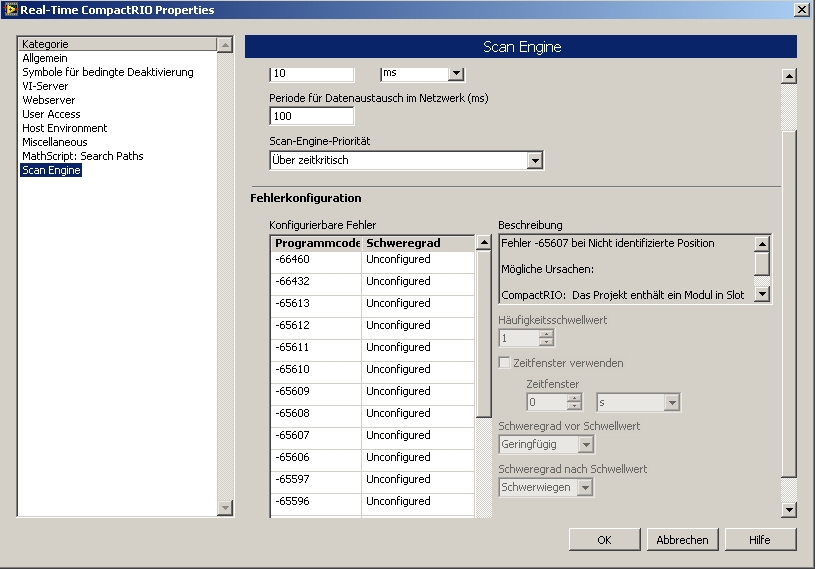Click Beschreibung box scroll down arrow
The width and height of the screenshot is (817, 569).
762,294
